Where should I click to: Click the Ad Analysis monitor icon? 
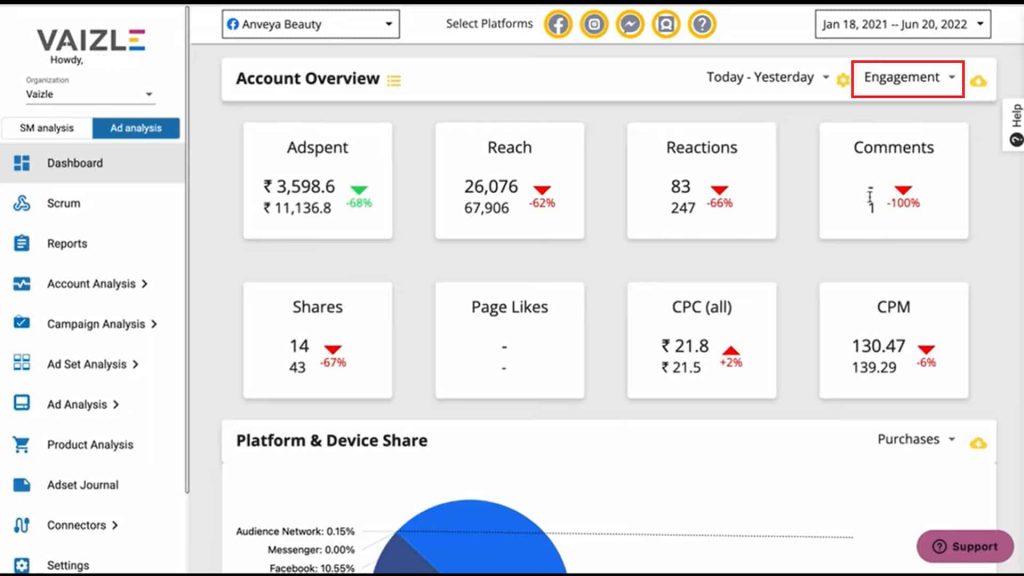(x=22, y=403)
